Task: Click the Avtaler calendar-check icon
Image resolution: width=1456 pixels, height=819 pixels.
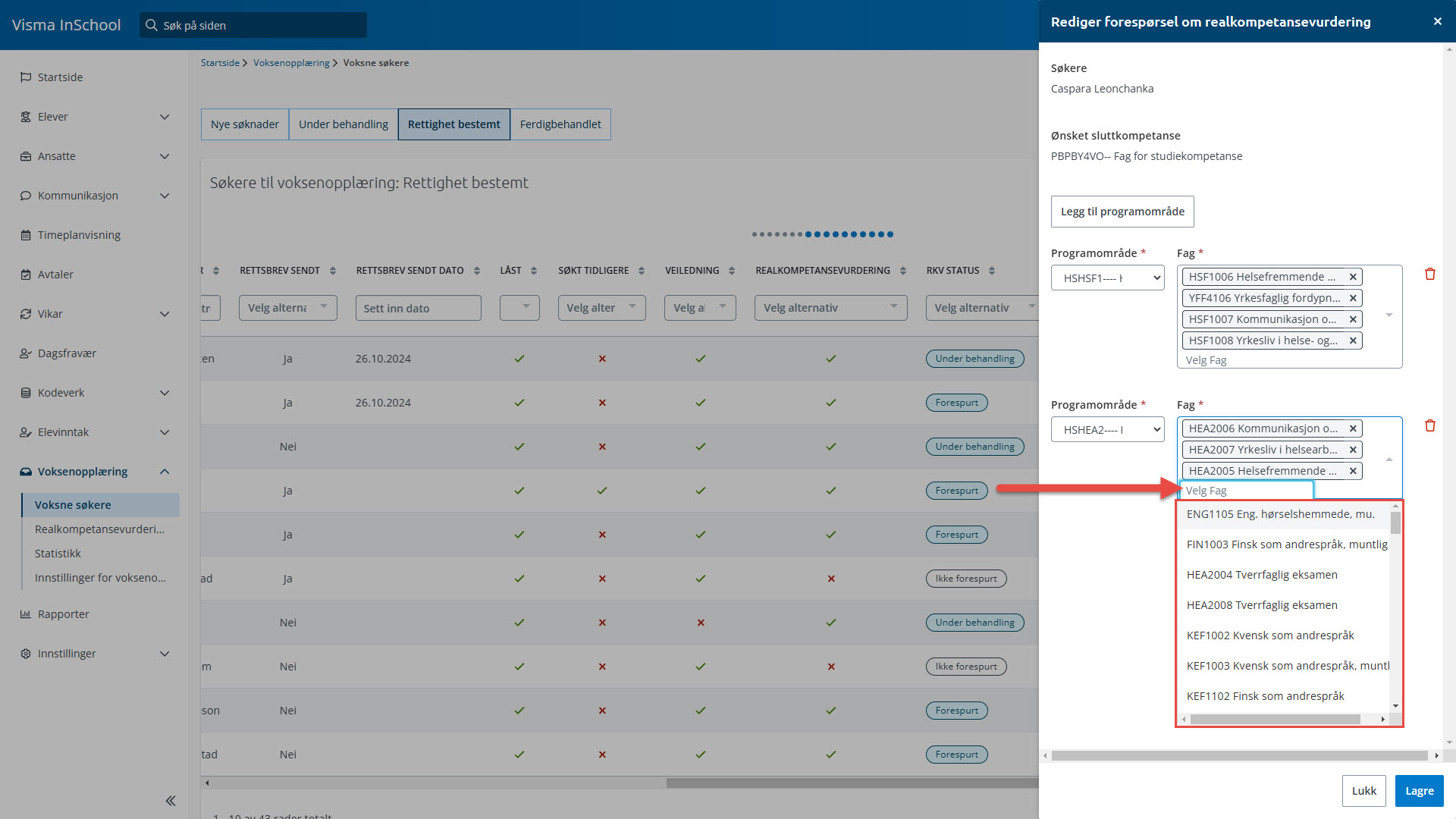Action: (x=26, y=275)
